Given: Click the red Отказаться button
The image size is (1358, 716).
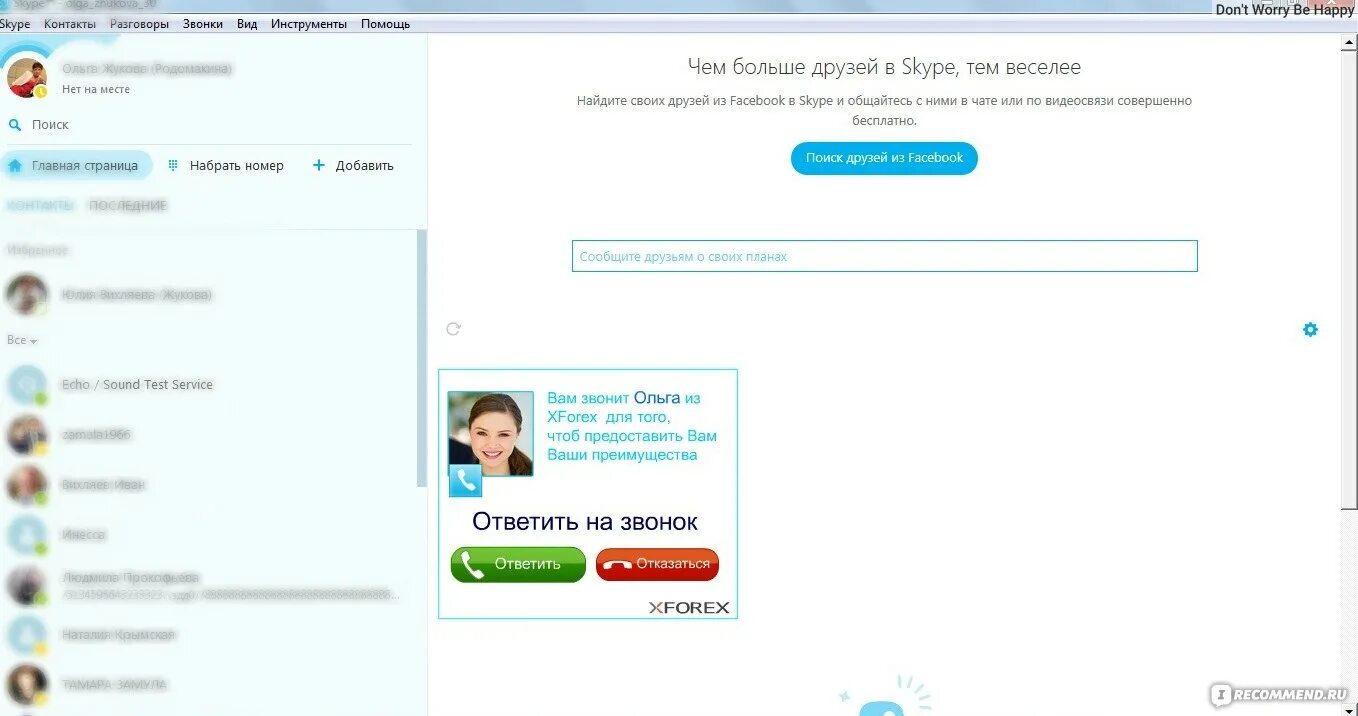Looking at the screenshot, I should pos(657,564).
